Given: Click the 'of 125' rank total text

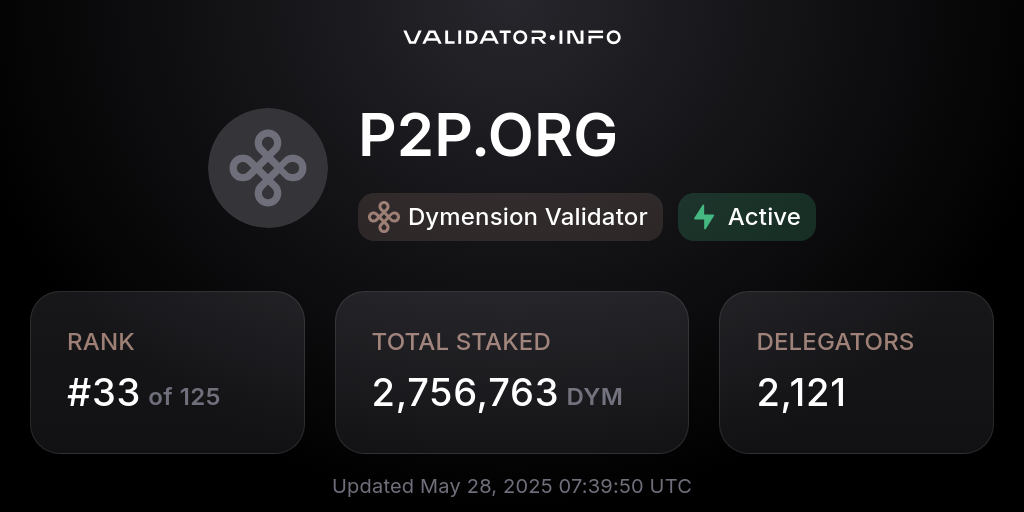Looking at the screenshot, I should (184, 397).
